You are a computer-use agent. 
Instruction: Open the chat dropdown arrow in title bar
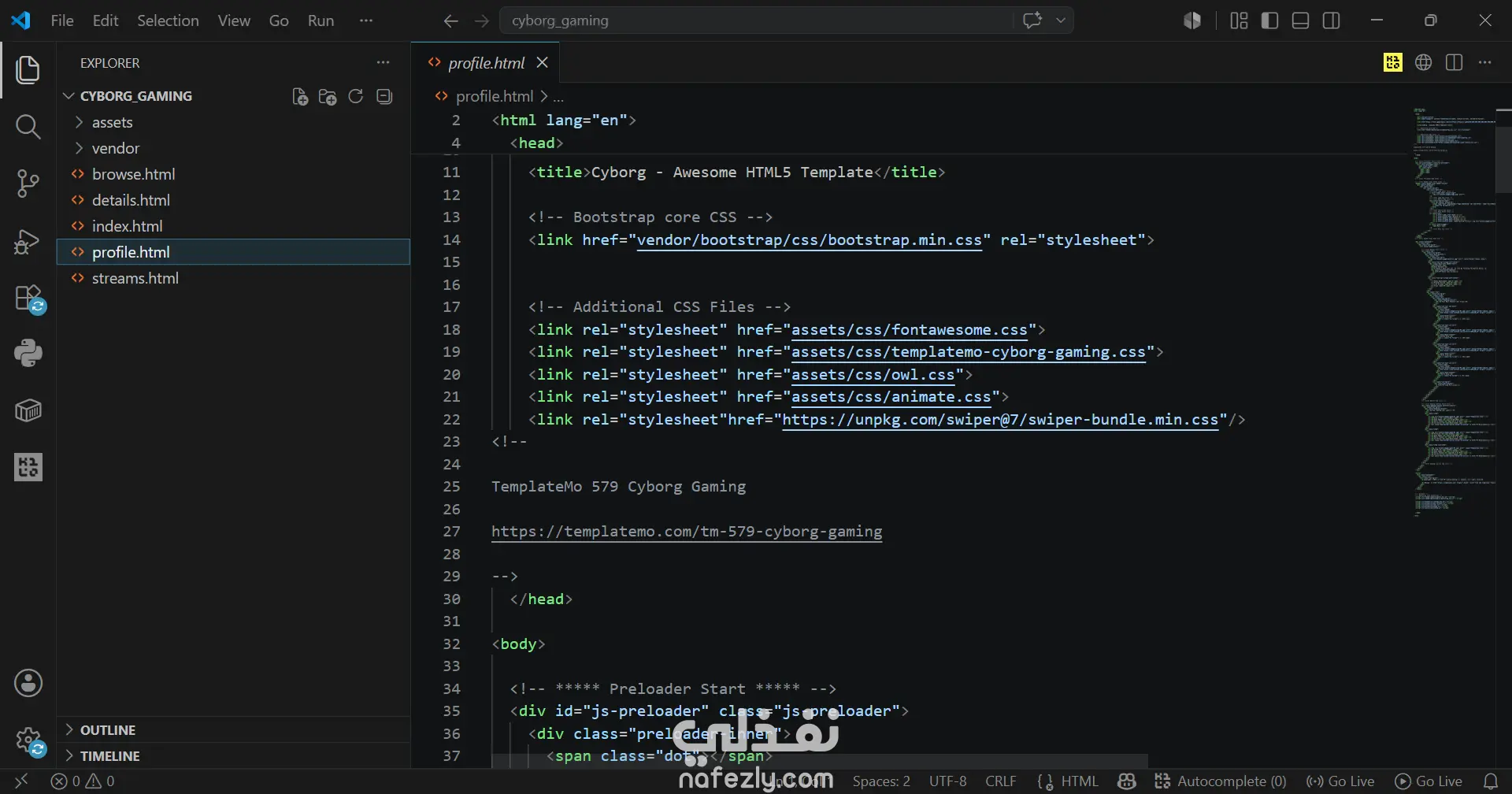tap(1061, 20)
